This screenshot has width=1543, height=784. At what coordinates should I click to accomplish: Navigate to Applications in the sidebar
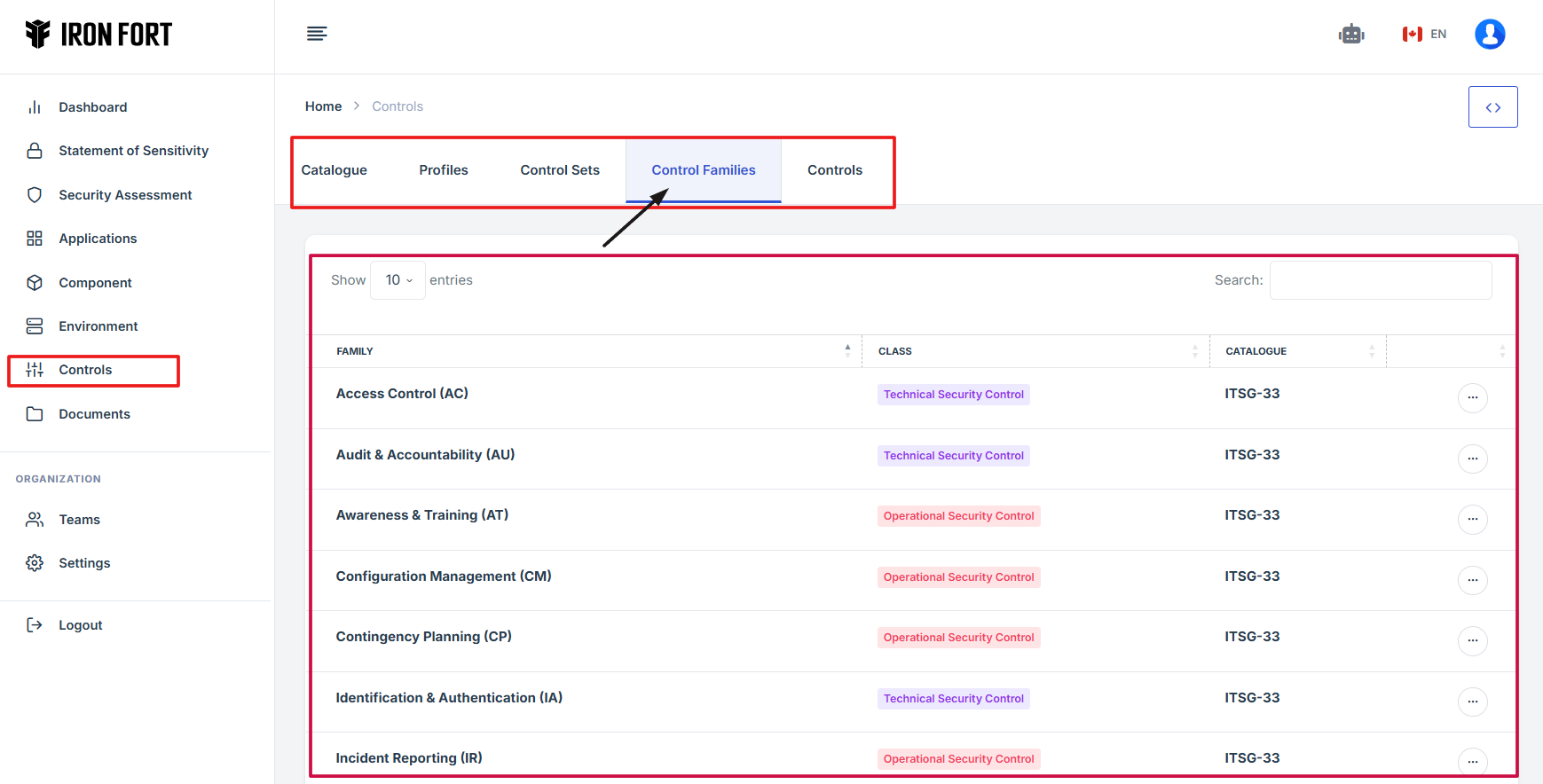(x=98, y=239)
